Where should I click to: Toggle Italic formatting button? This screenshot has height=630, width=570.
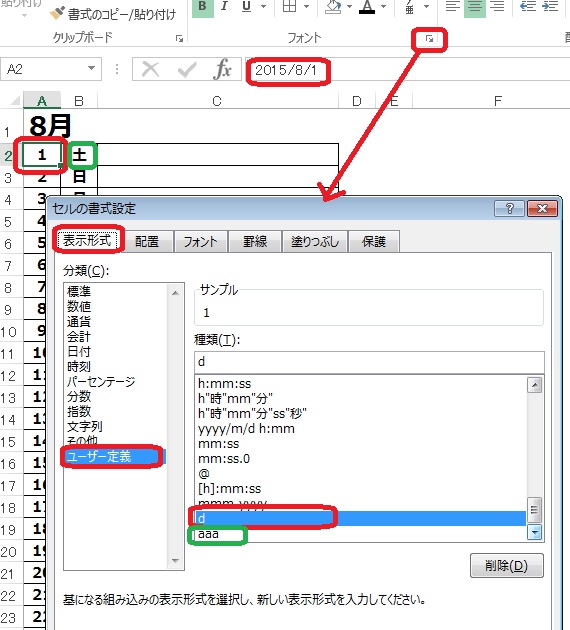pyautogui.click(x=224, y=7)
